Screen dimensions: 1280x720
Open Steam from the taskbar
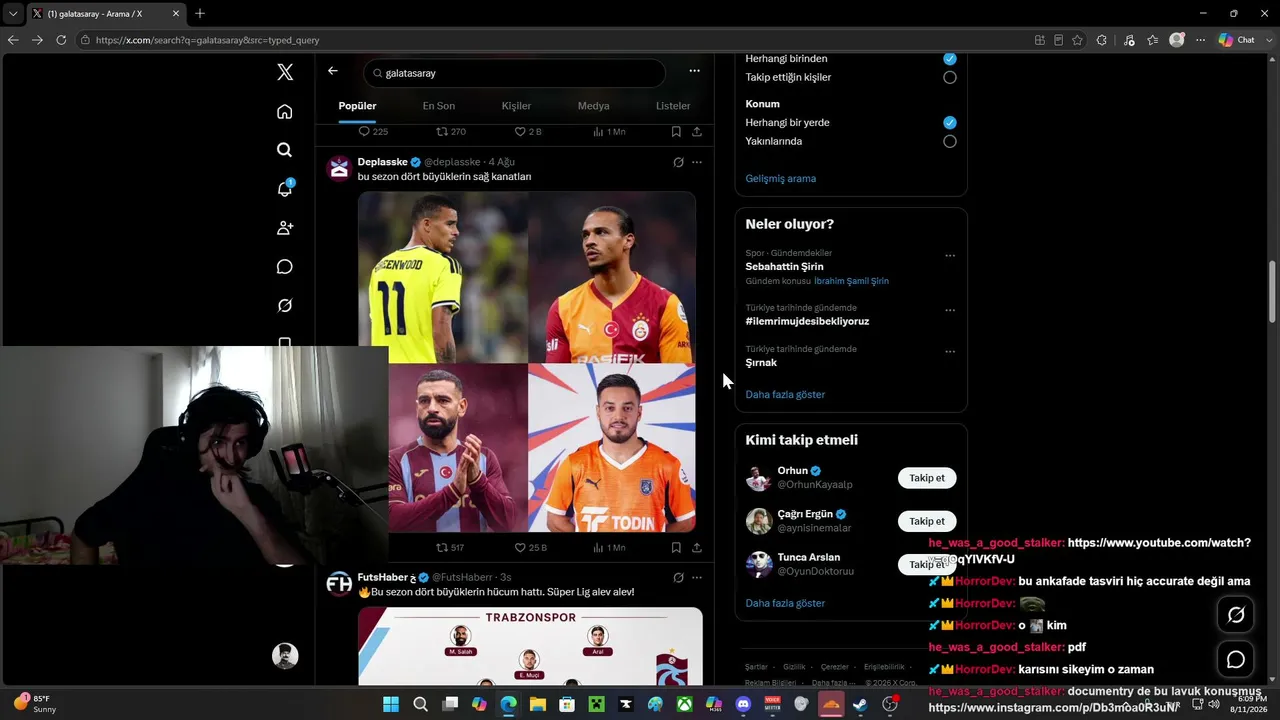(x=860, y=704)
